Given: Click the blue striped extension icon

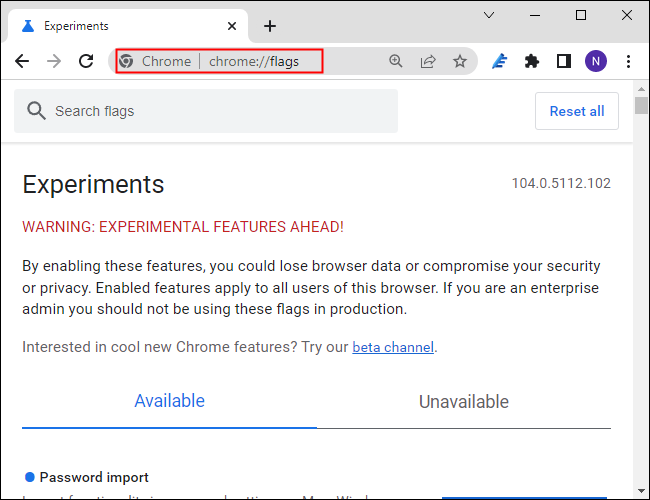Looking at the screenshot, I should (x=500, y=61).
